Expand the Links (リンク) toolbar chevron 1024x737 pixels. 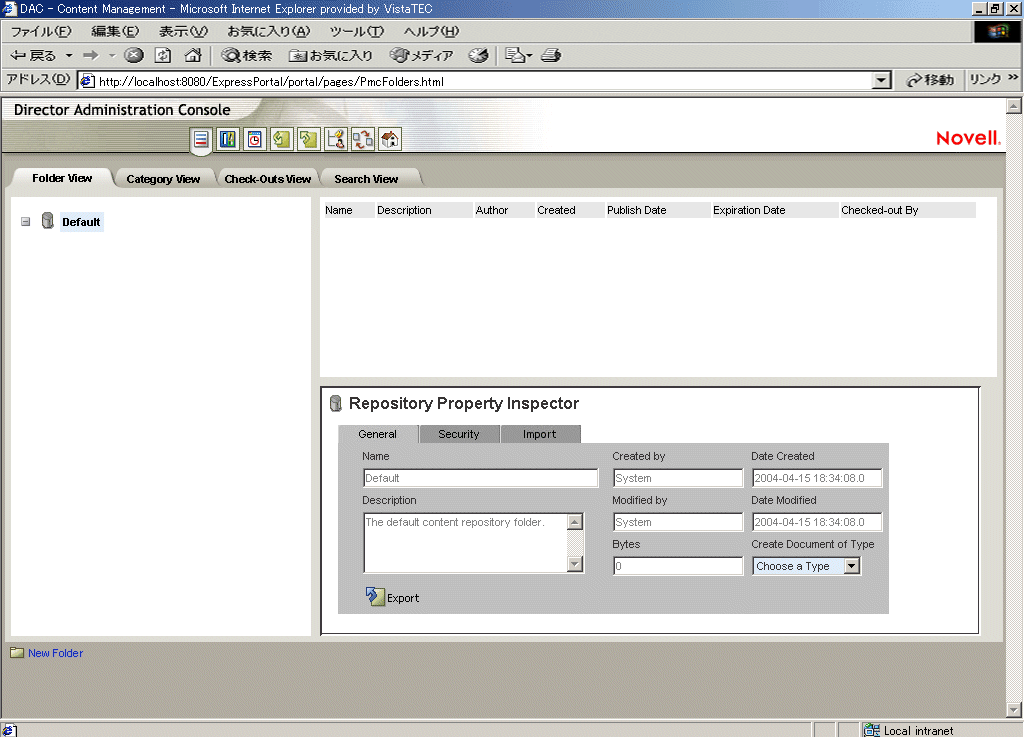[x=1013, y=77]
